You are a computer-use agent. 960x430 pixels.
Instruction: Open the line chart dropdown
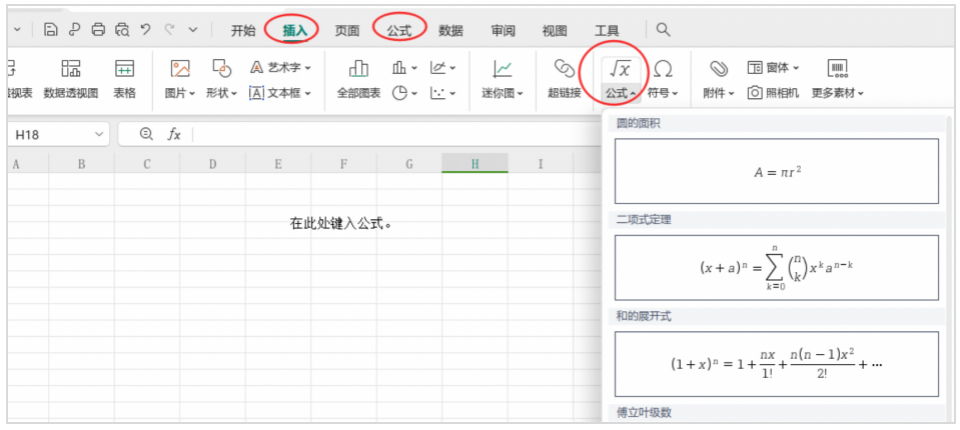click(x=443, y=68)
